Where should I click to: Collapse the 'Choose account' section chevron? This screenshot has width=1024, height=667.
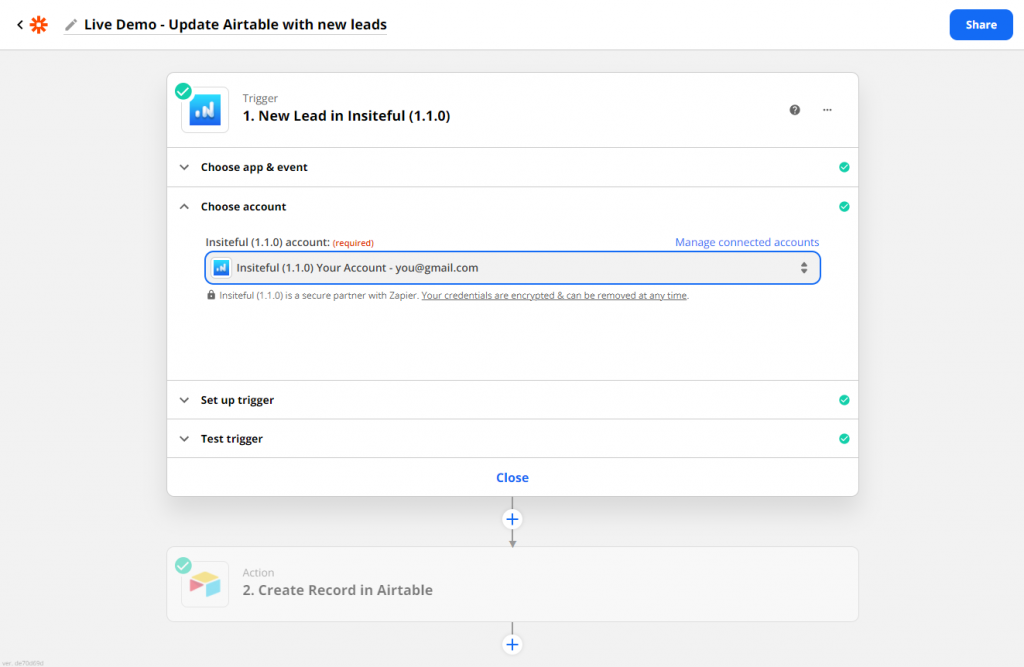(184, 206)
